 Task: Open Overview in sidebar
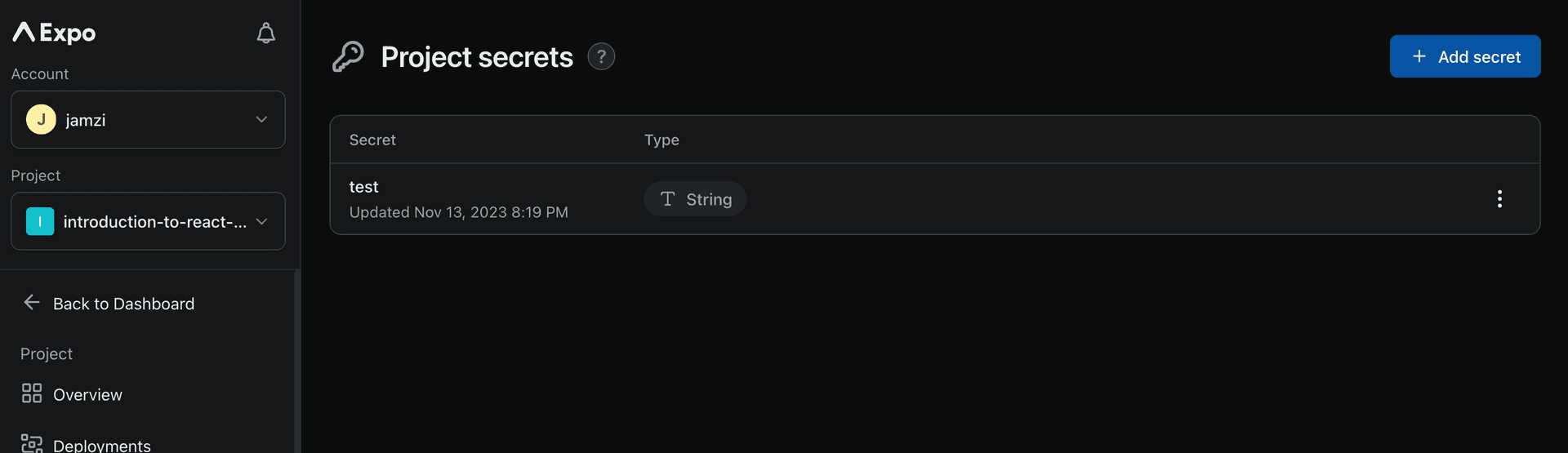click(87, 395)
